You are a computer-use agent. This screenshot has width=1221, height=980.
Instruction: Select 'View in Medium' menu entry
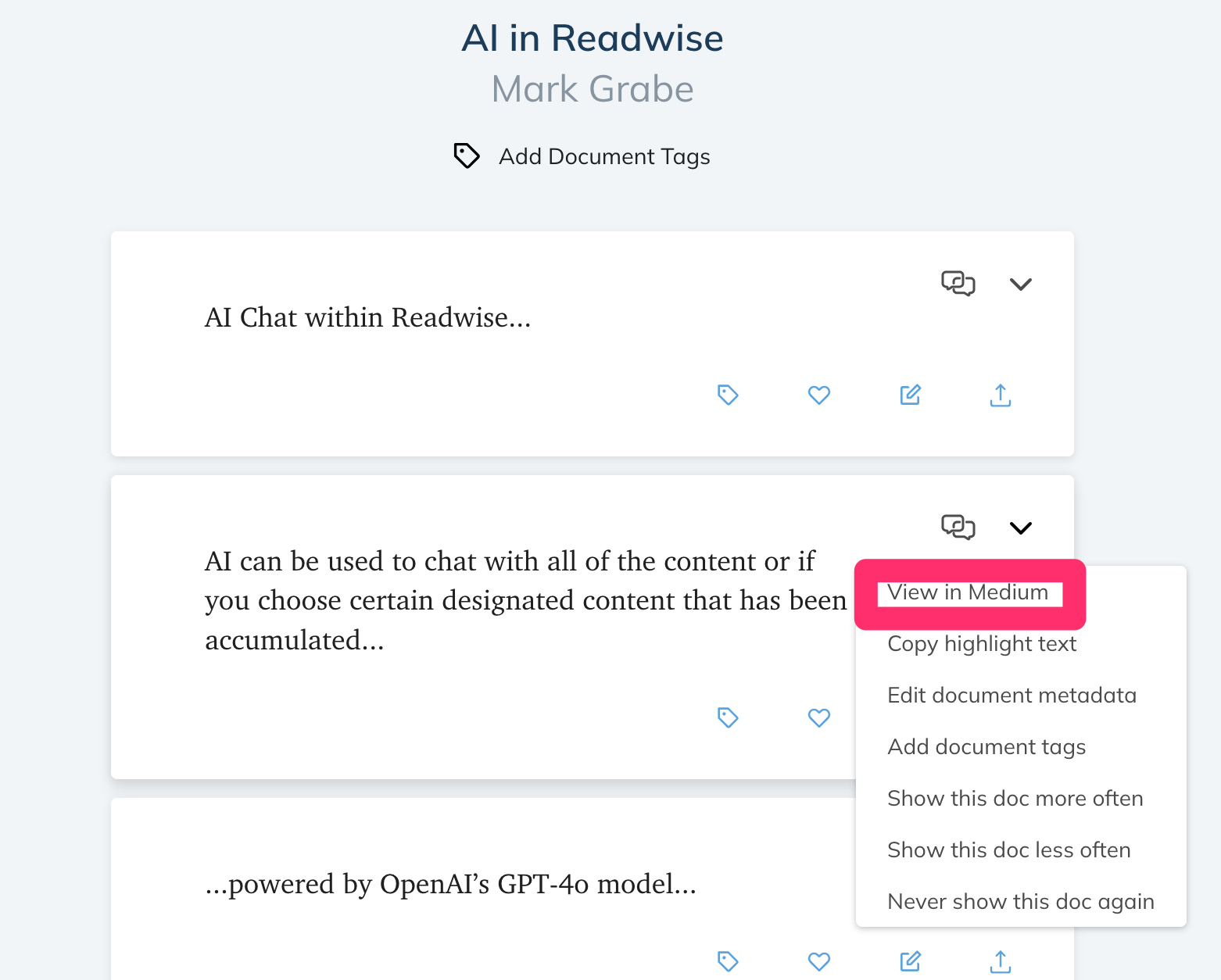(x=968, y=592)
